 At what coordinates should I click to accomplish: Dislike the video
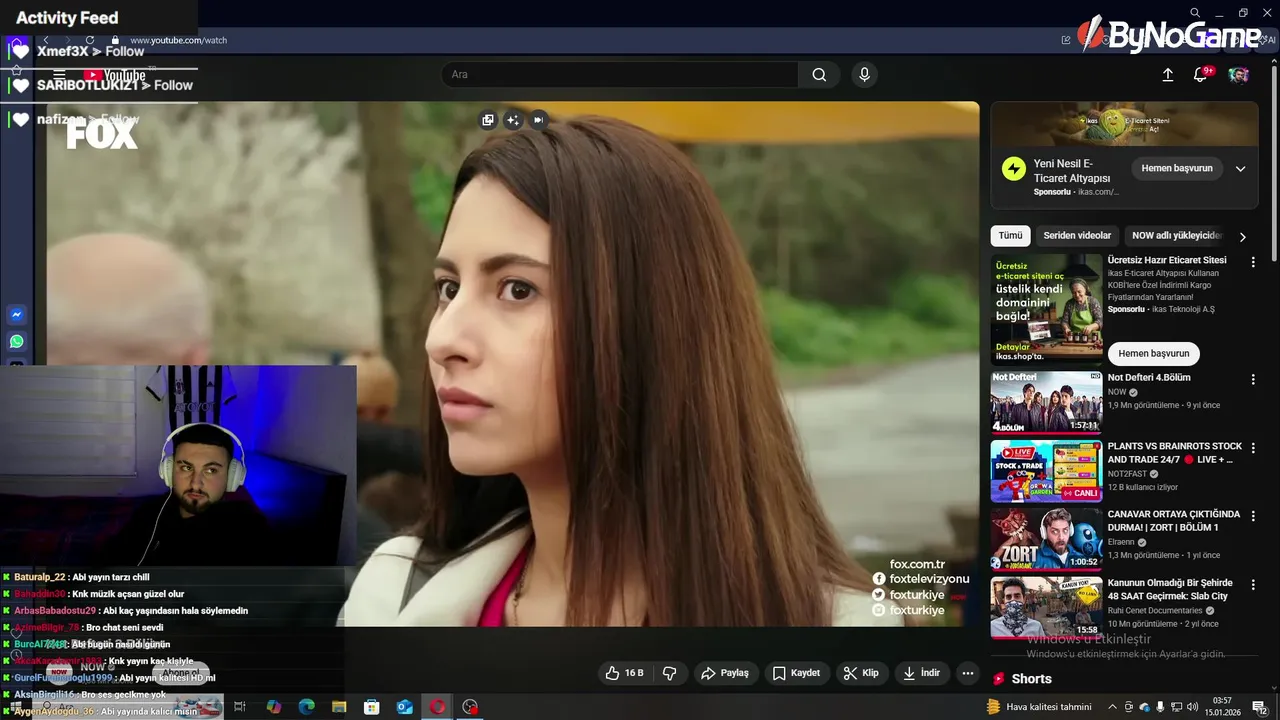(670, 673)
